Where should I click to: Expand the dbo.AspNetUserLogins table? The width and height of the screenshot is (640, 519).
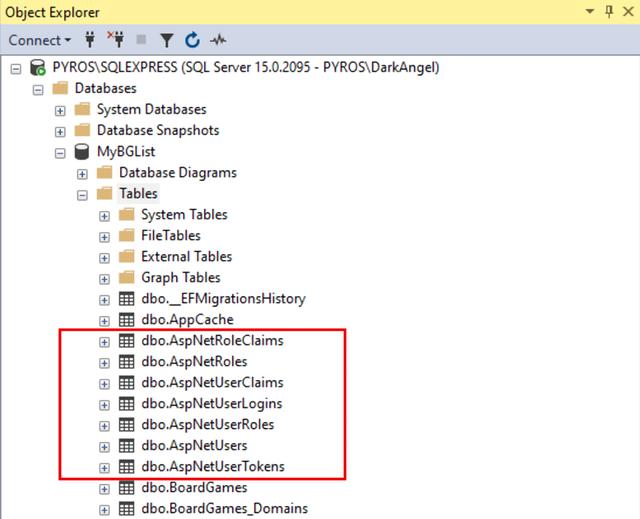[x=104, y=405]
